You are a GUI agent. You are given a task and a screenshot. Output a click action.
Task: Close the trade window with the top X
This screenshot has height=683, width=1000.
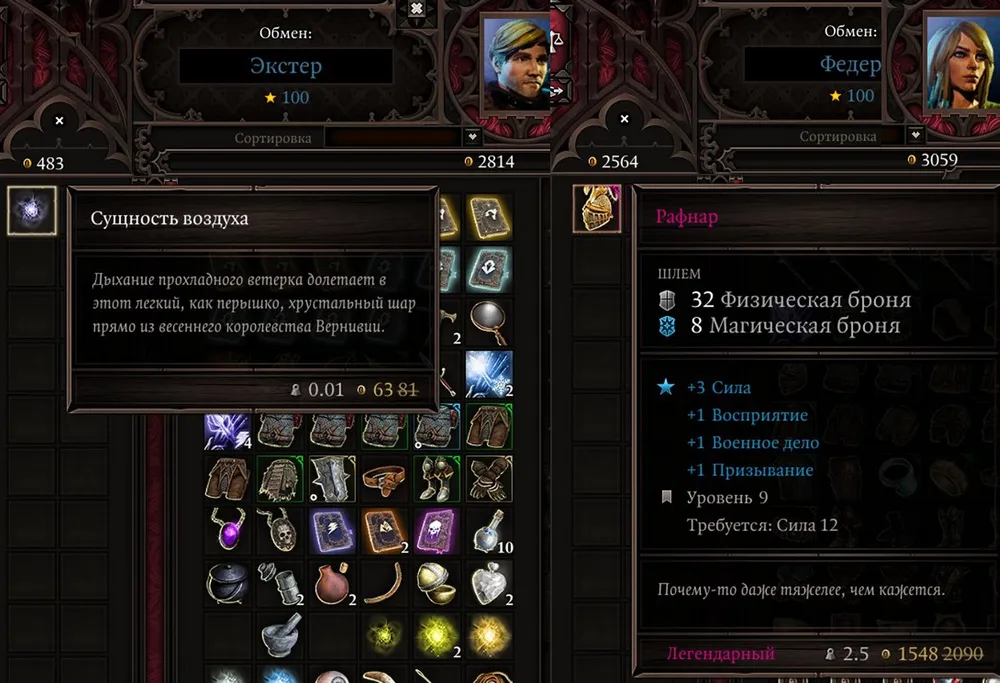coord(416,8)
